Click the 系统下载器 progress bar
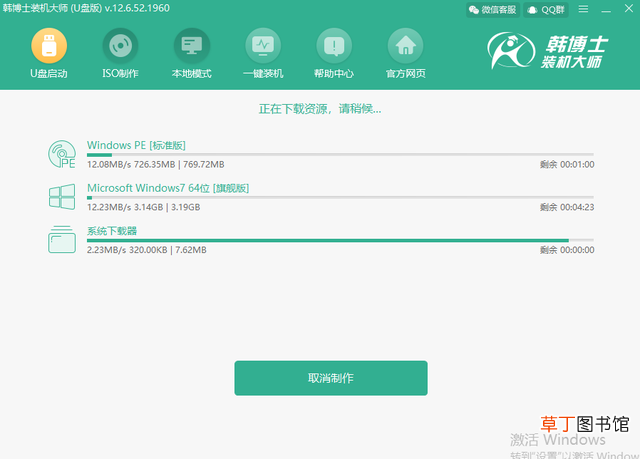Image resolution: width=640 pixels, height=459 pixels. (x=340, y=241)
